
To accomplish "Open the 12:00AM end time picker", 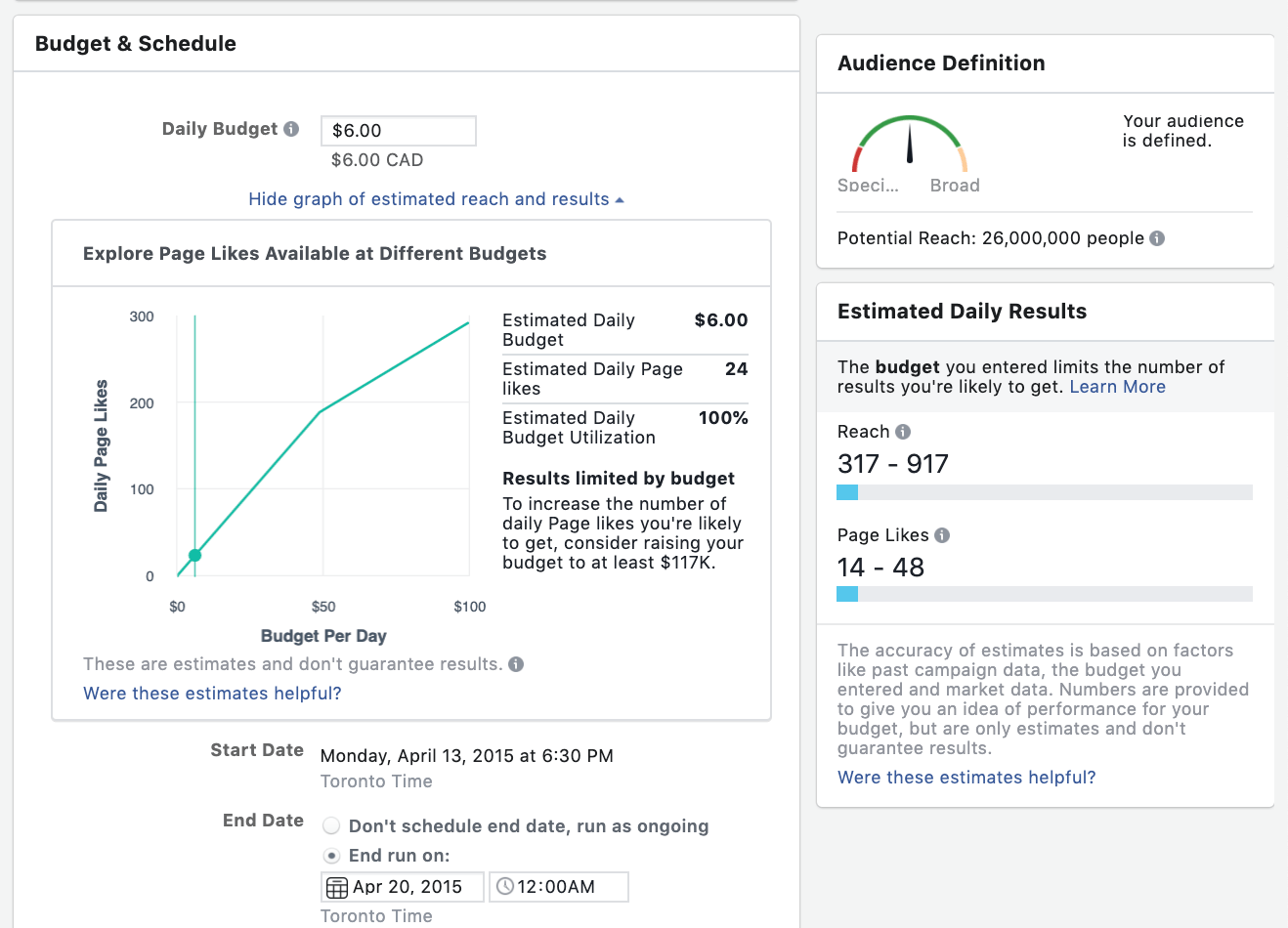I will (x=567, y=887).
